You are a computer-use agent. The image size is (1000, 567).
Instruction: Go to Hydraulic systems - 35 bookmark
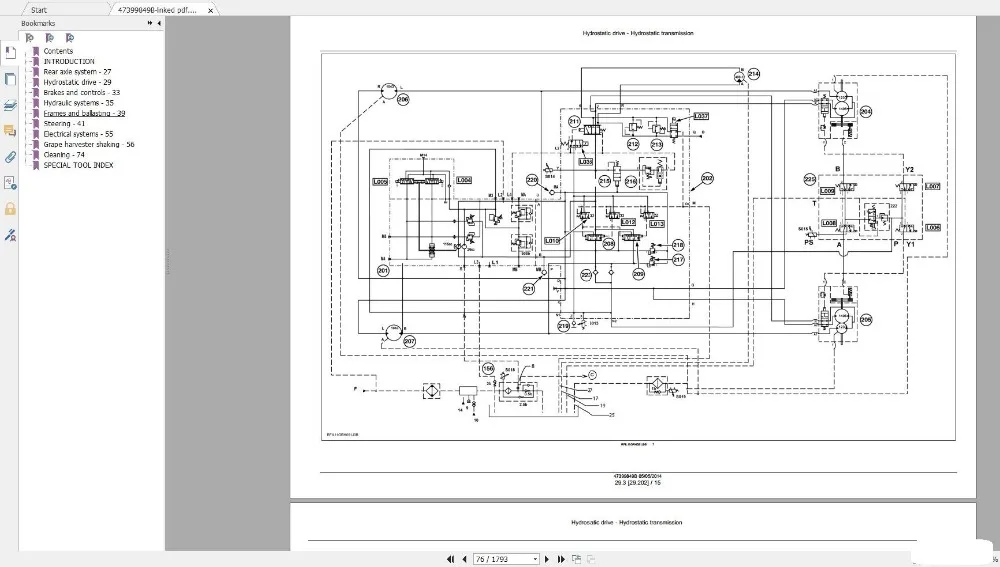click(x=78, y=103)
